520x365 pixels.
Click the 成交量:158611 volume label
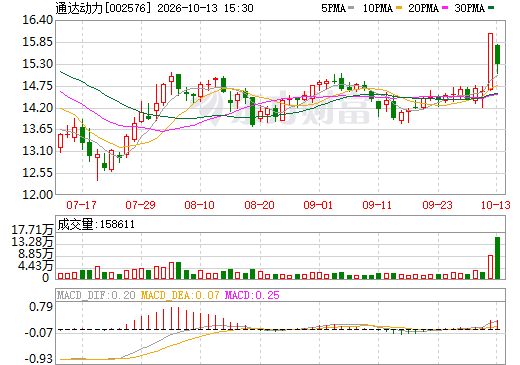coord(96,224)
